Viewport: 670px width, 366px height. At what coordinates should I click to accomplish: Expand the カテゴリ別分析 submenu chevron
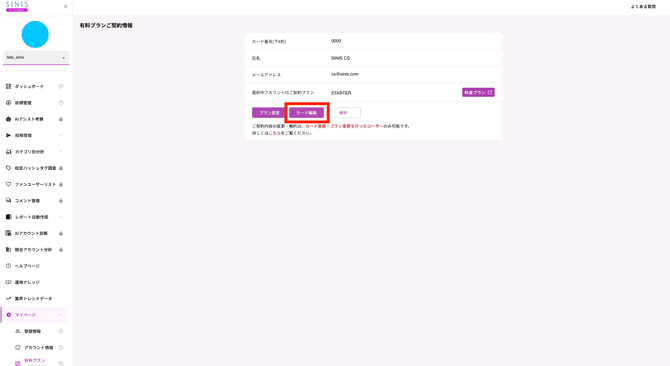point(61,152)
